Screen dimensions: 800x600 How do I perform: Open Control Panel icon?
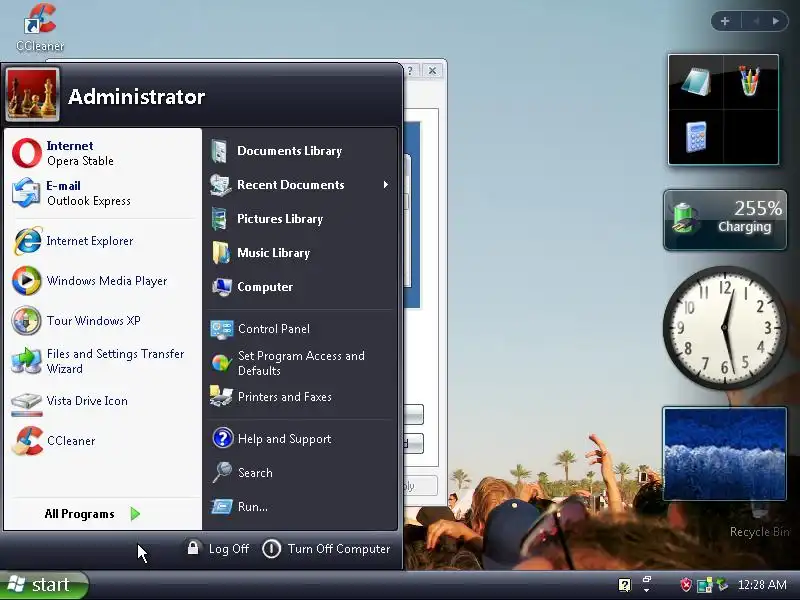[x=222, y=329]
